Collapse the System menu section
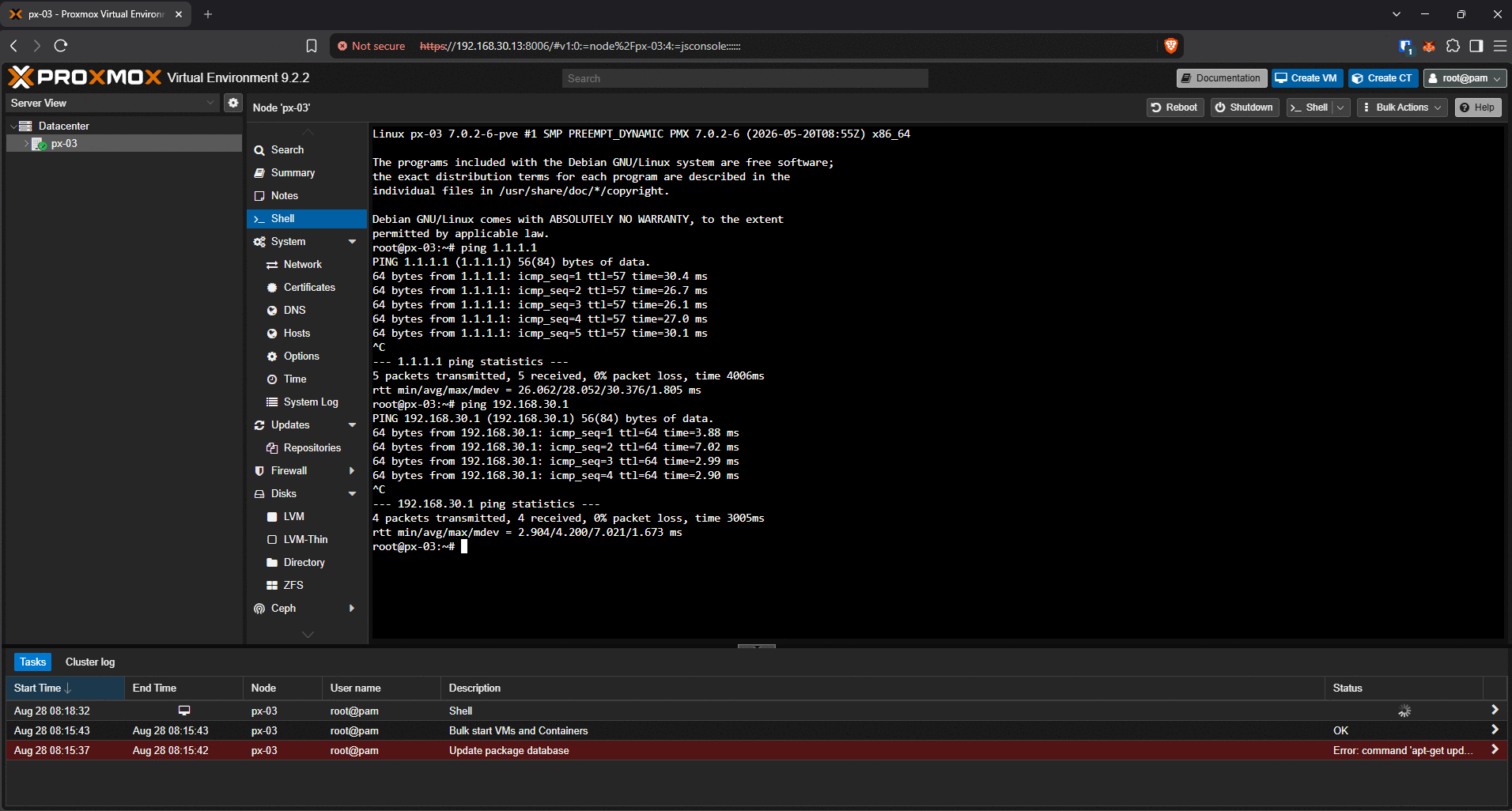 pos(352,242)
